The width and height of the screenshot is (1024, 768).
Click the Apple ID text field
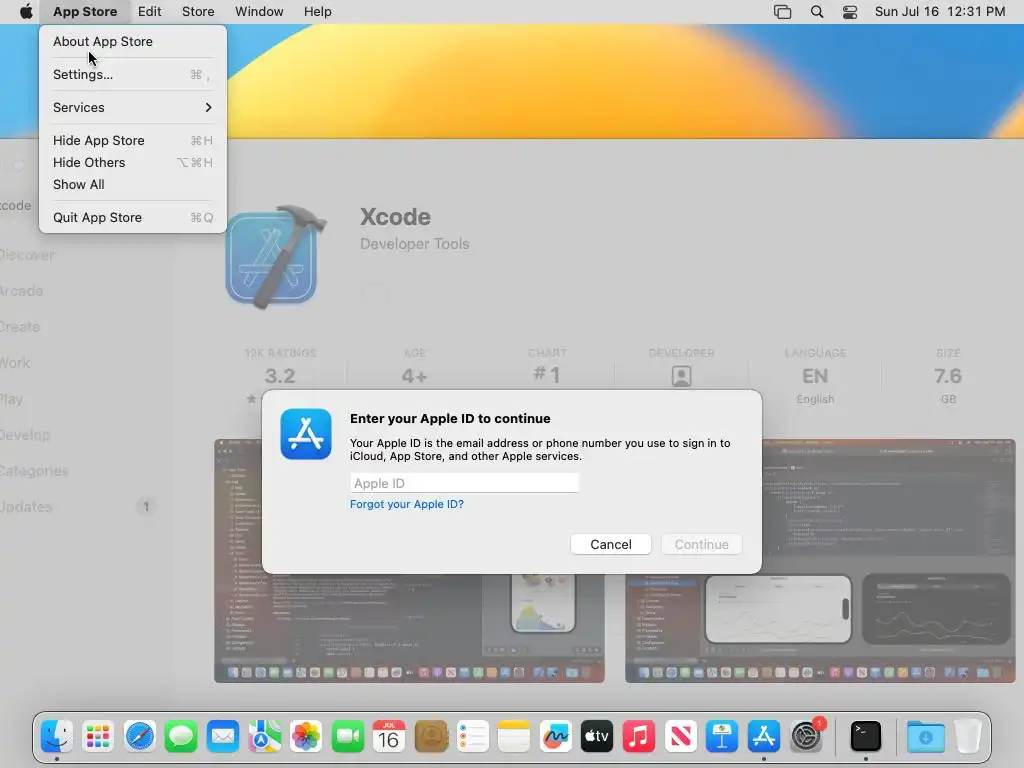point(464,483)
